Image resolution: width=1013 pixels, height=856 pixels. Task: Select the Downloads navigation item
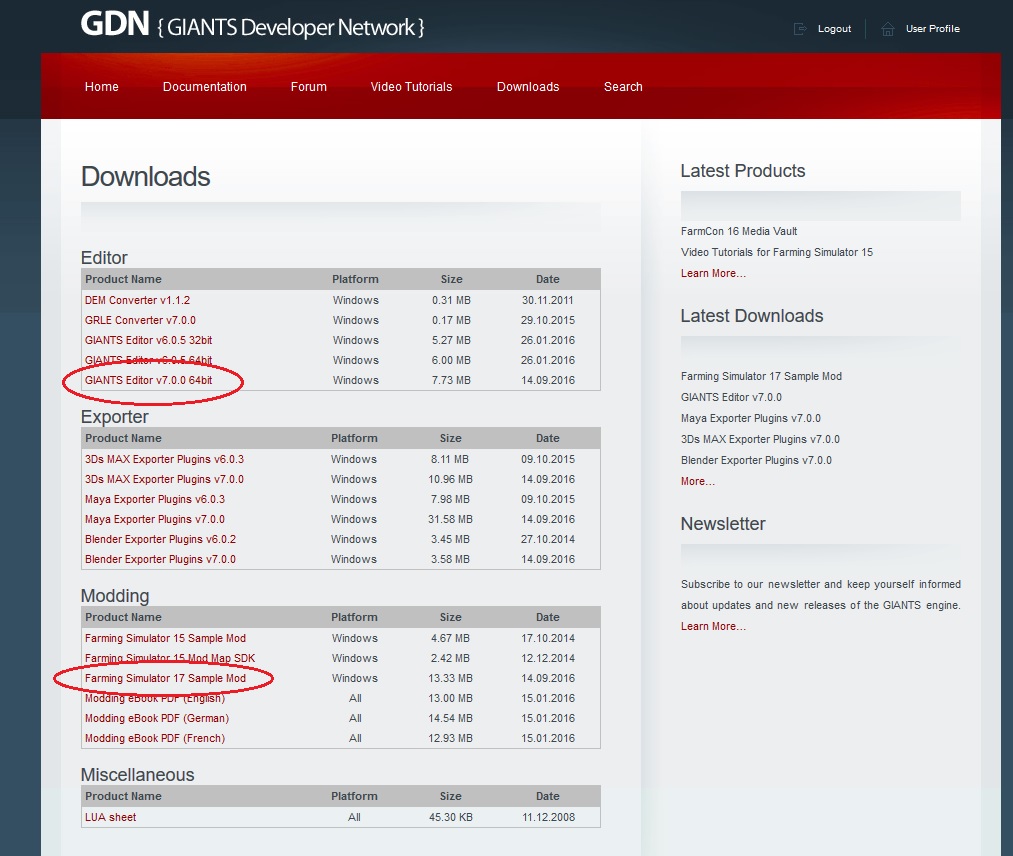528,87
